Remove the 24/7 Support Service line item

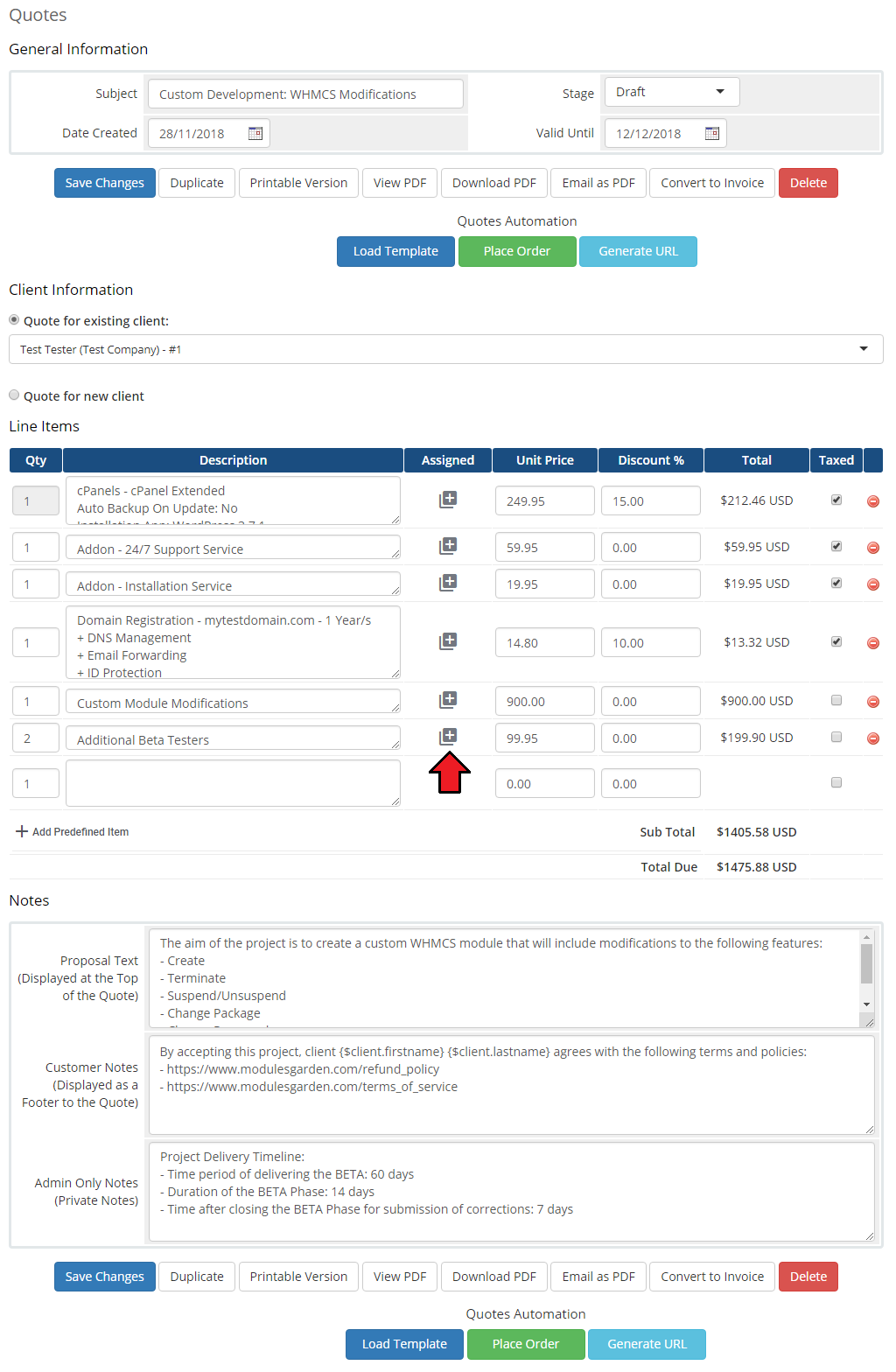[873, 548]
